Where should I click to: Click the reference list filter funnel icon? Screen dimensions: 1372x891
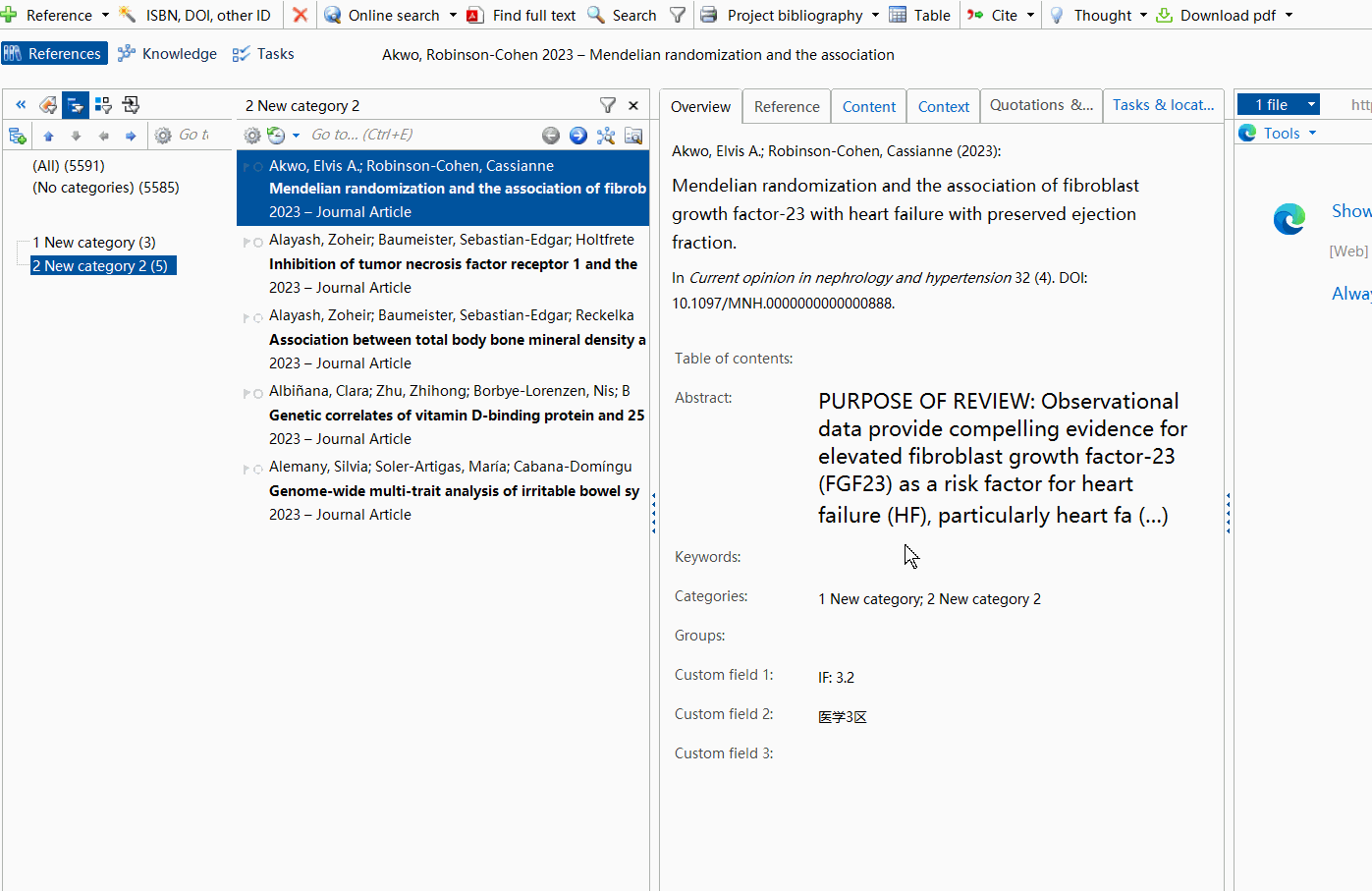click(608, 105)
